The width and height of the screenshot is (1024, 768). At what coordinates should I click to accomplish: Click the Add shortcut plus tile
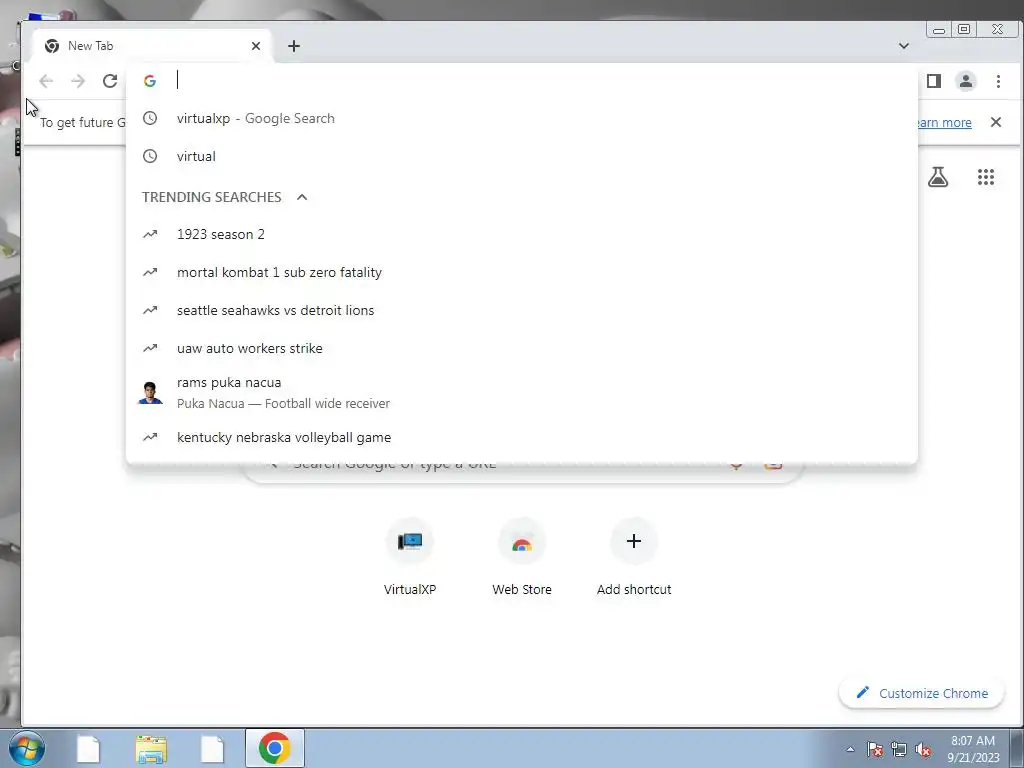pos(633,557)
